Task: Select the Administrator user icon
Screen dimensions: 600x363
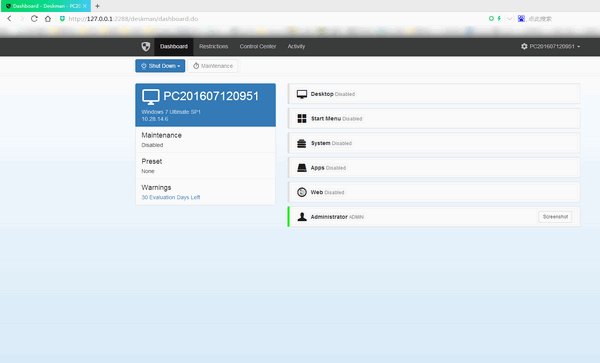Action: pos(302,217)
